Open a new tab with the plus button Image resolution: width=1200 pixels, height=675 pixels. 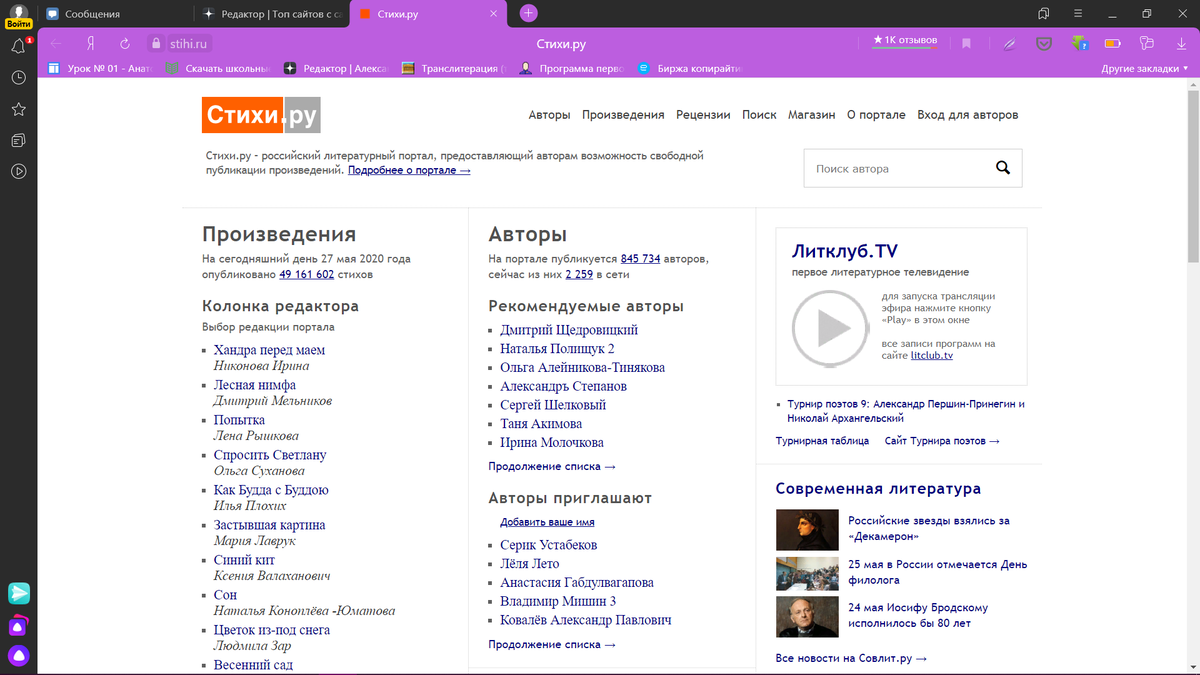tap(529, 13)
